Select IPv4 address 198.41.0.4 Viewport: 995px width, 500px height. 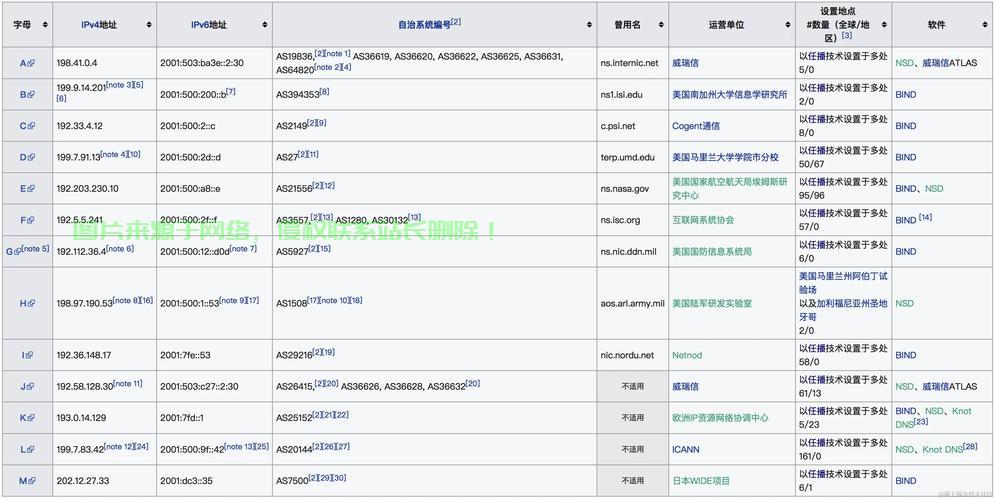coord(77,63)
